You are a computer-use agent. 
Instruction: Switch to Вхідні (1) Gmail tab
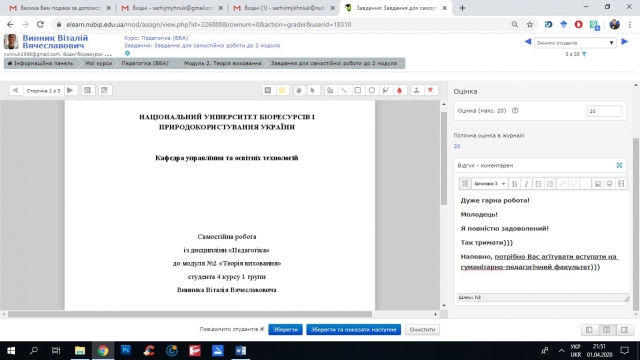click(284, 8)
